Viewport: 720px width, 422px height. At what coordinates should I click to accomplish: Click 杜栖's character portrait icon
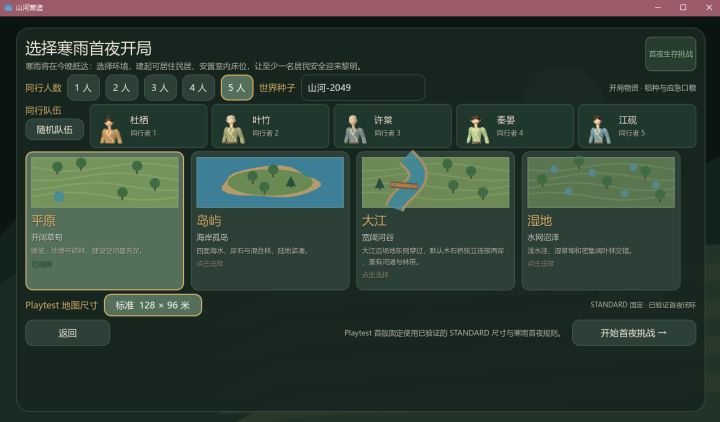(x=111, y=130)
